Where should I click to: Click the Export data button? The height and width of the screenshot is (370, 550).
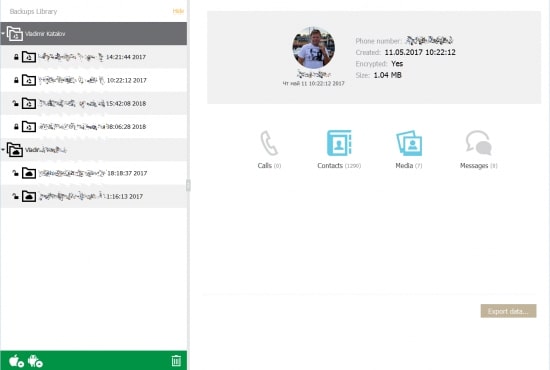pos(508,311)
